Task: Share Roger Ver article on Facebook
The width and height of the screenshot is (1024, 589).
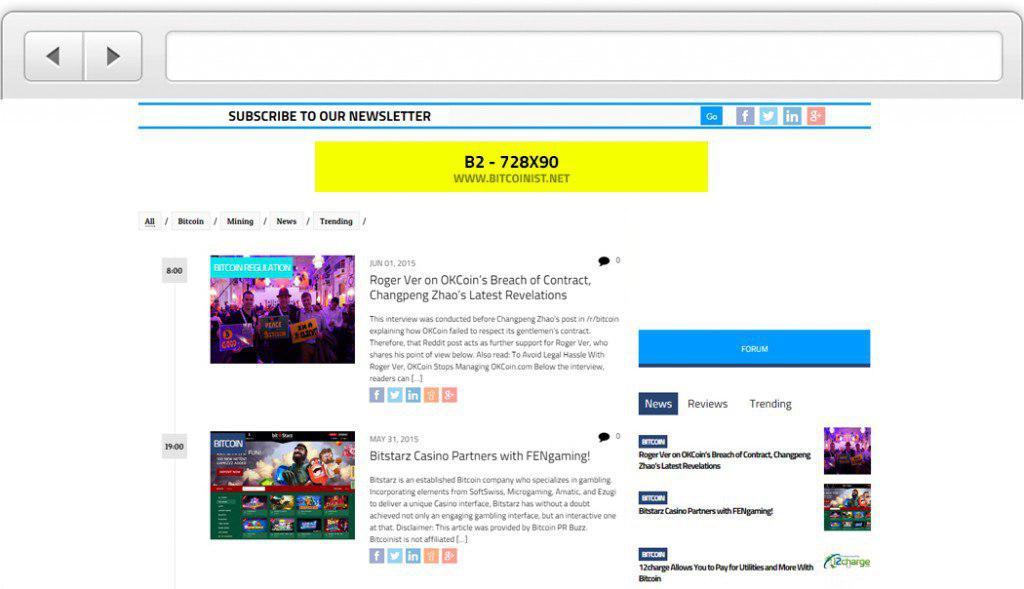Action: (377, 395)
